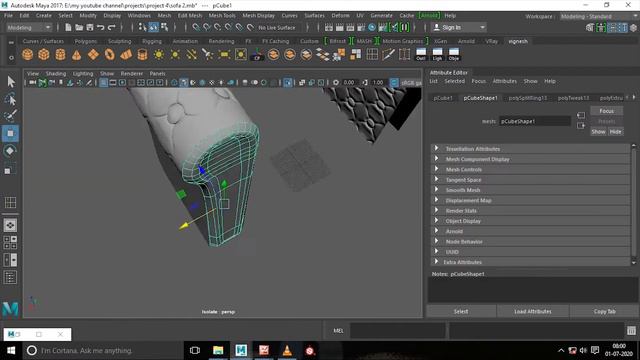Add a spot light from the shelf
The width and height of the screenshot is (640, 360).
208,54
